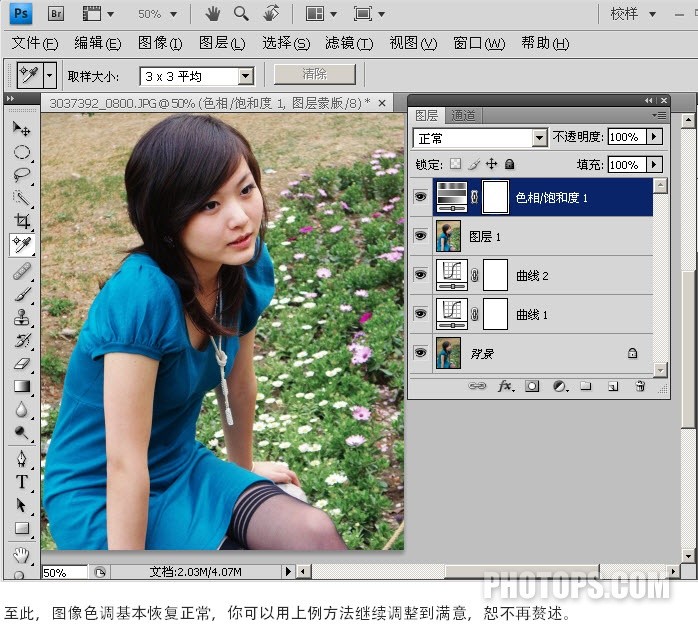
Task: Delete layer with trash icon
Action: coord(640,386)
